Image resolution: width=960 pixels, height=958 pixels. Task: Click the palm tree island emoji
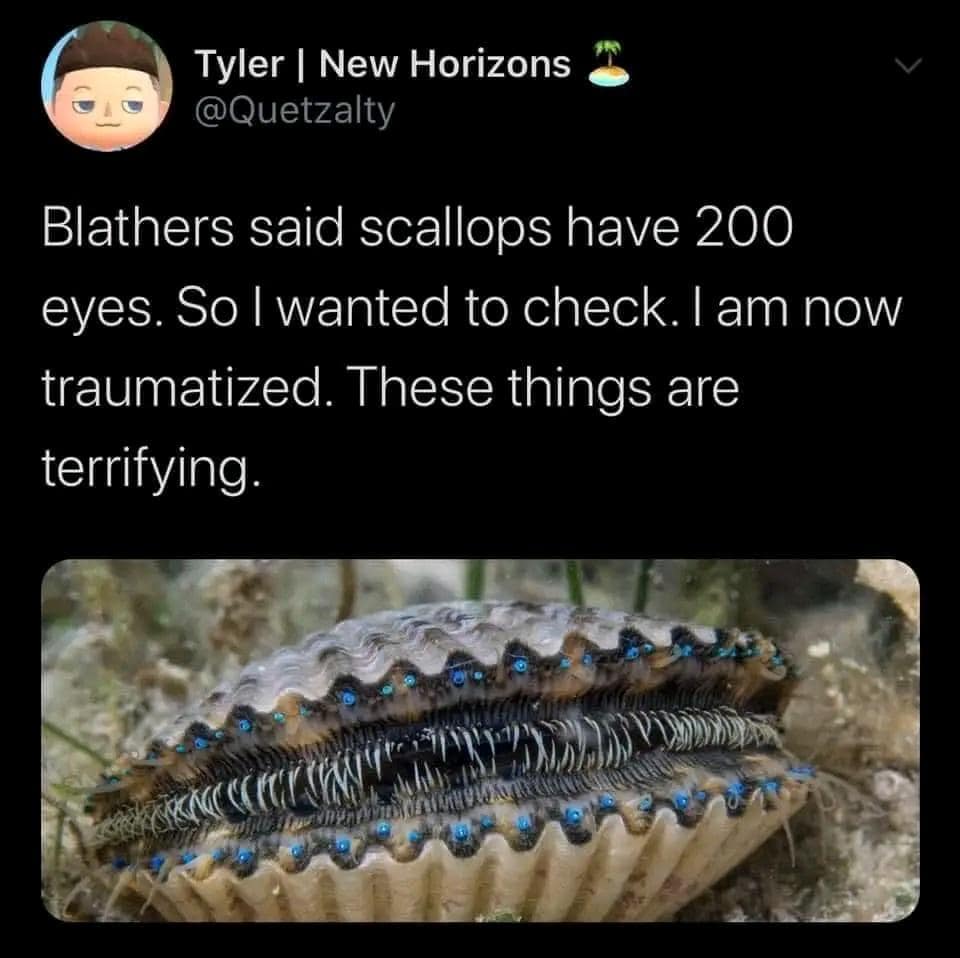point(609,64)
